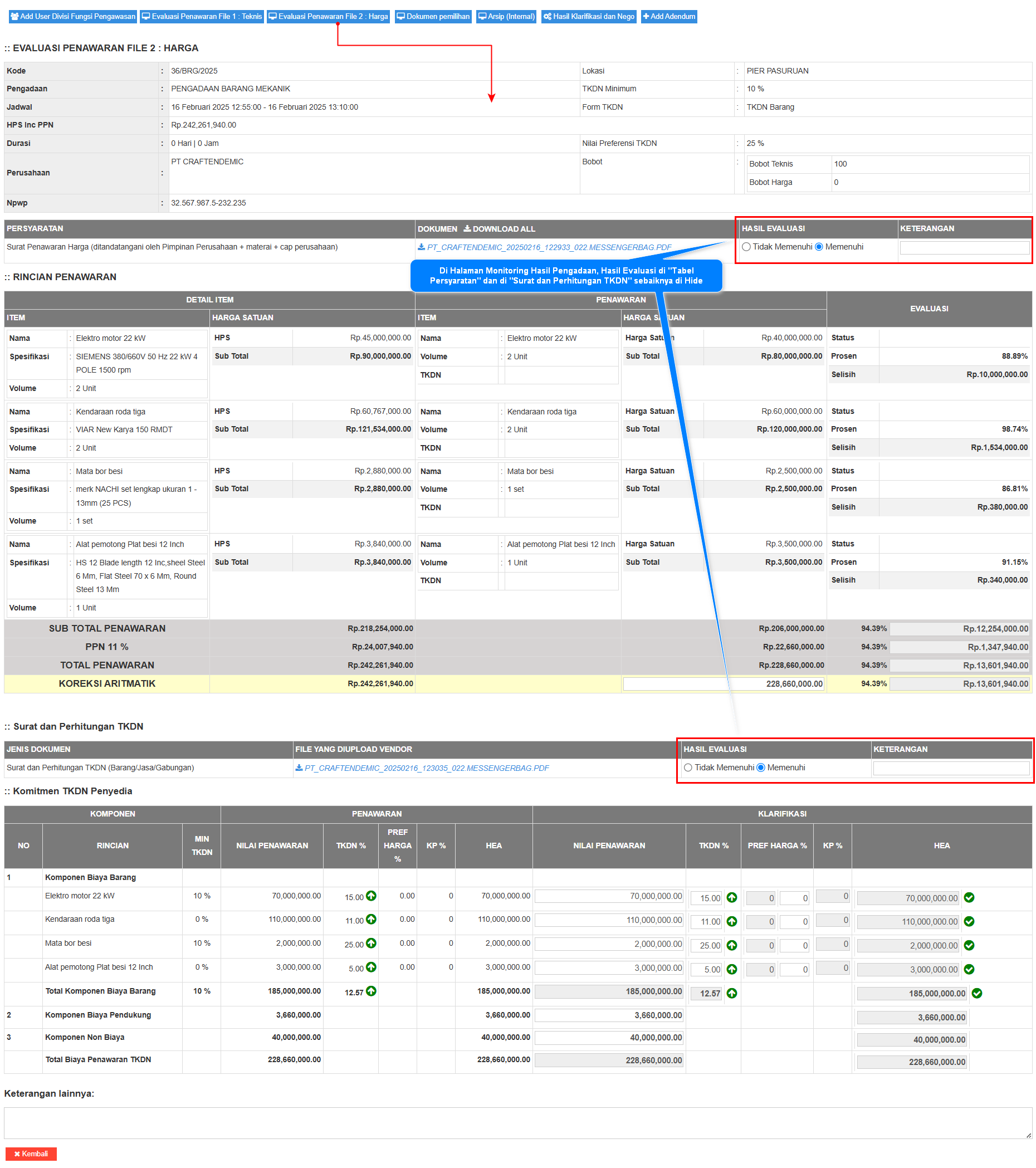The image size is (1036, 1168).
Task: Click the red Kembali button
Action: pos(31,1154)
